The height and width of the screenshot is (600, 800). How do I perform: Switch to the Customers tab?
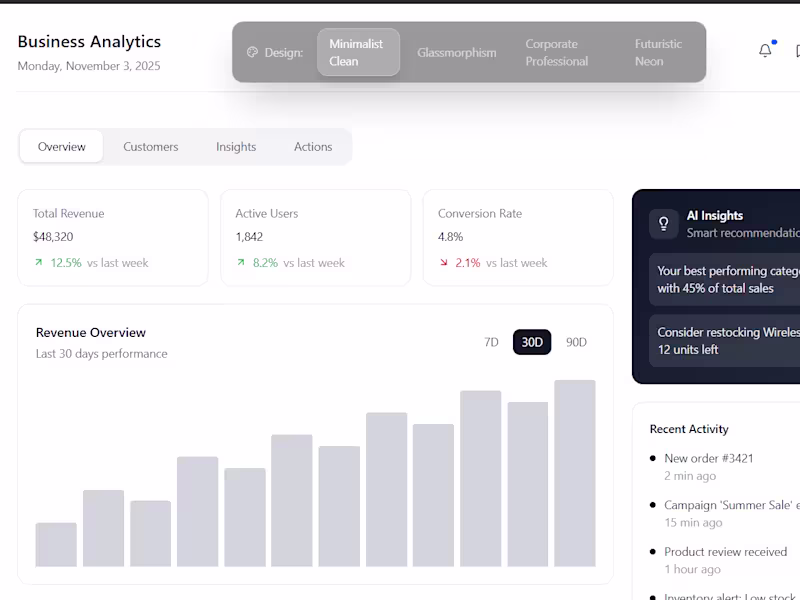(x=151, y=147)
